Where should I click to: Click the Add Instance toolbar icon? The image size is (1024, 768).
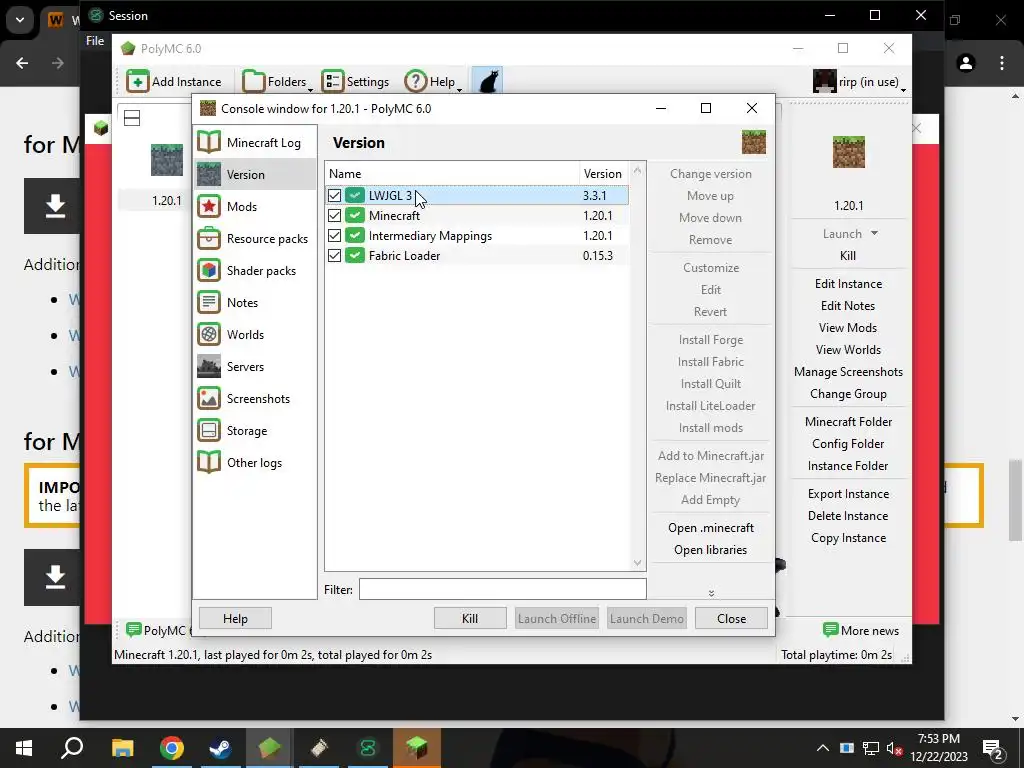click(x=137, y=82)
